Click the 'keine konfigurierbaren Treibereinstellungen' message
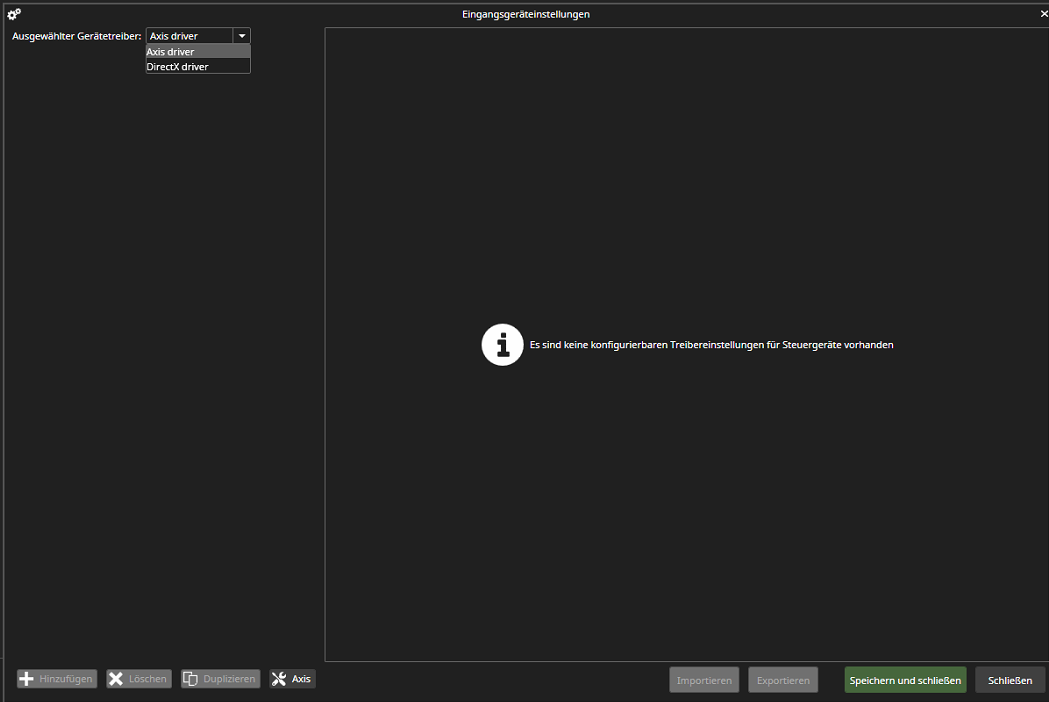Viewport: 1049px width, 702px height. click(712, 345)
